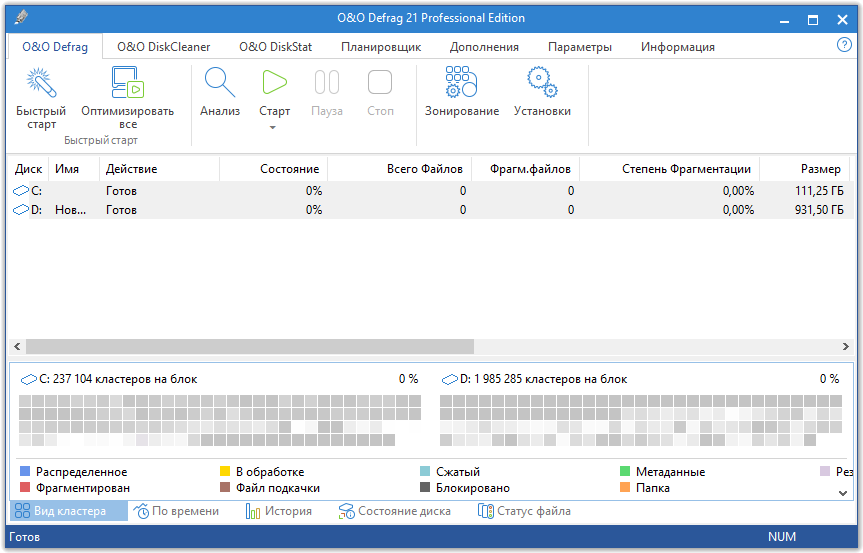Sort by the Действие column header

[160, 169]
